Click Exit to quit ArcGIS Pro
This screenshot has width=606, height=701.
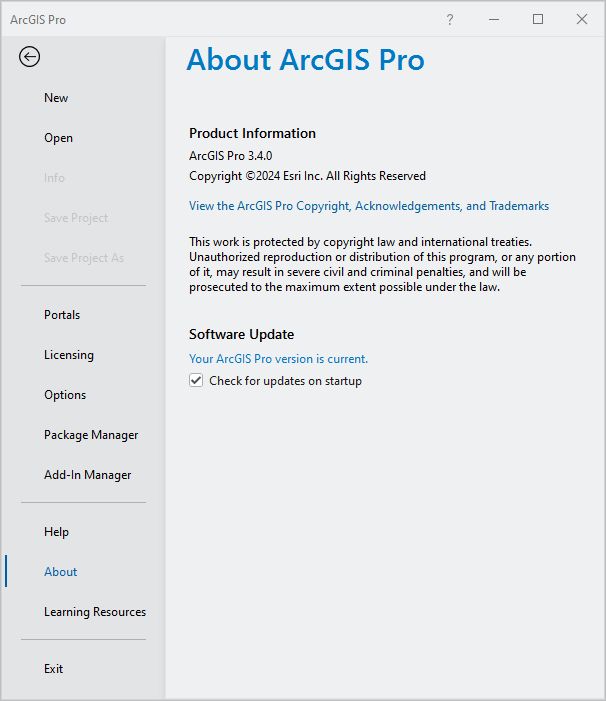pos(53,669)
